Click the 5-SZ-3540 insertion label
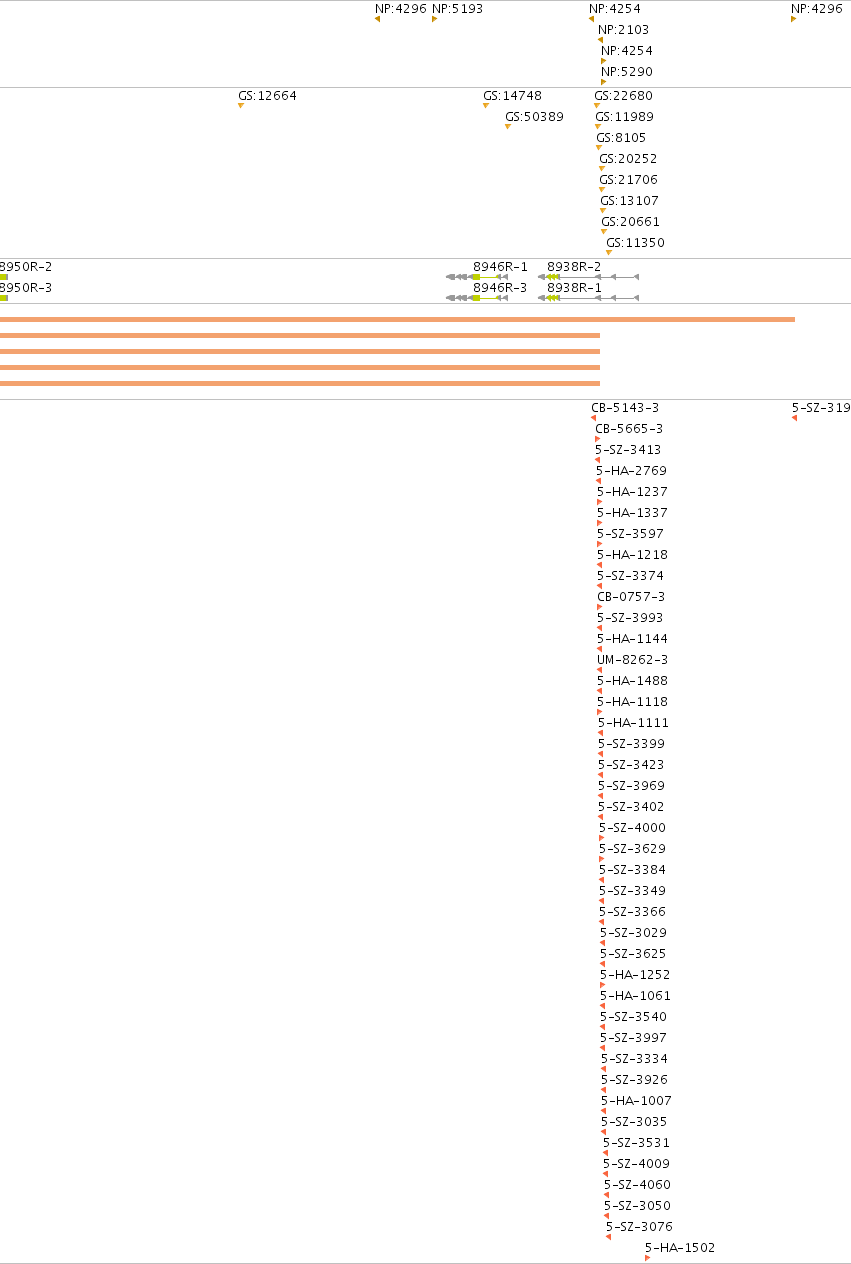 [633, 1017]
